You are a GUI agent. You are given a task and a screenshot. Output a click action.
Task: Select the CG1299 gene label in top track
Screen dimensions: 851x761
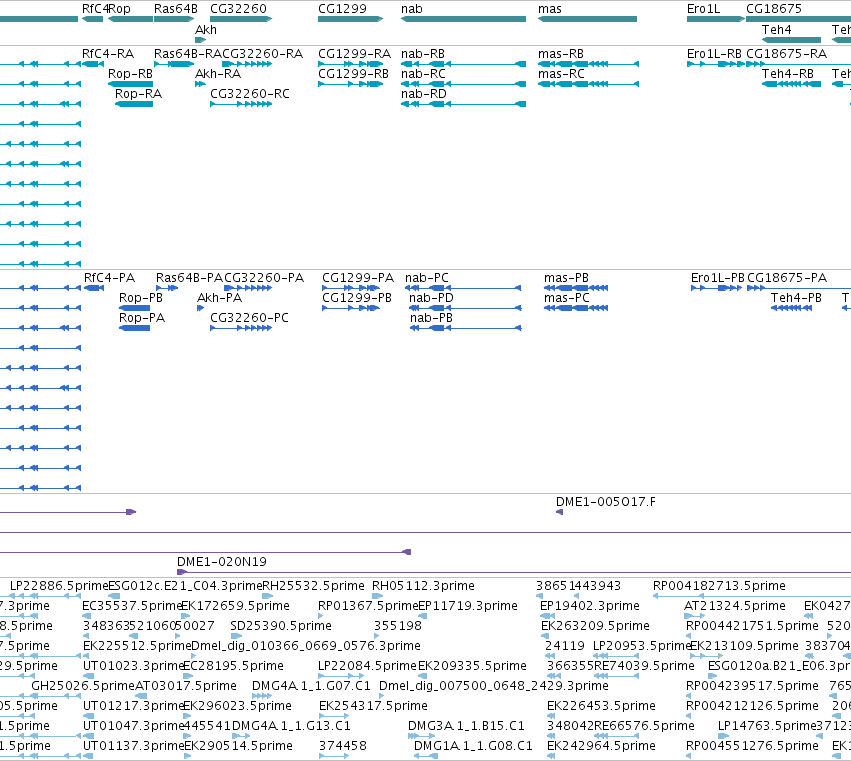point(342,9)
